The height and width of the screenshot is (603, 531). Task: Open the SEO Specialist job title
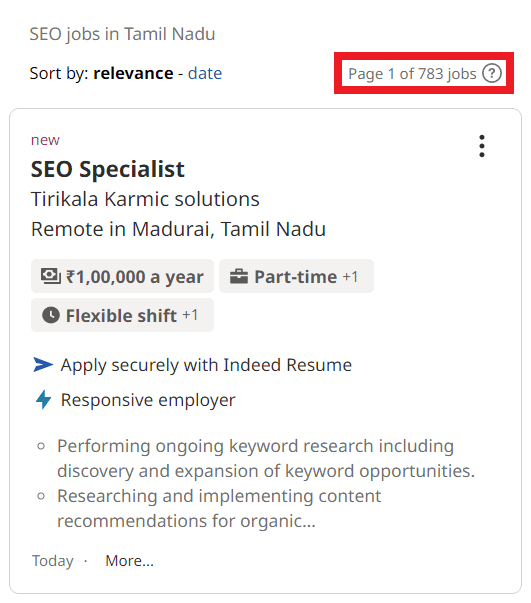(108, 169)
